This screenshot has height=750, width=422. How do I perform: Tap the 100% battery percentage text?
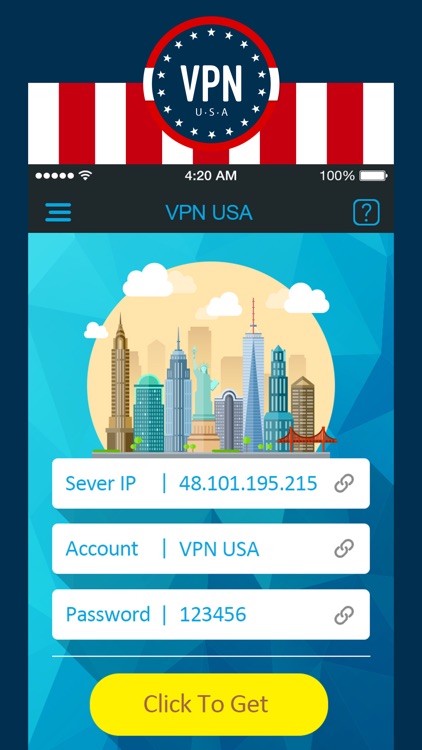pos(337,176)
